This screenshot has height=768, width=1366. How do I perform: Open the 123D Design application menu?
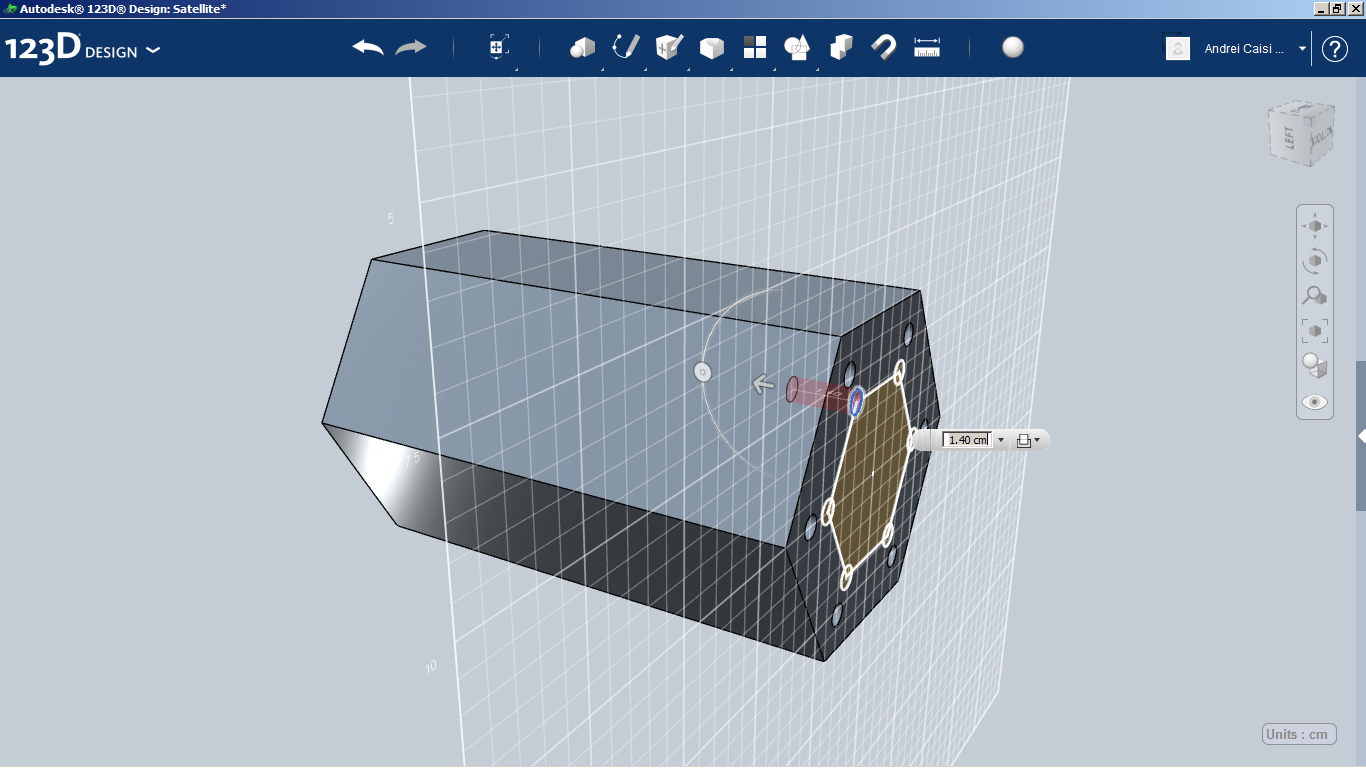tap(83, 49)
